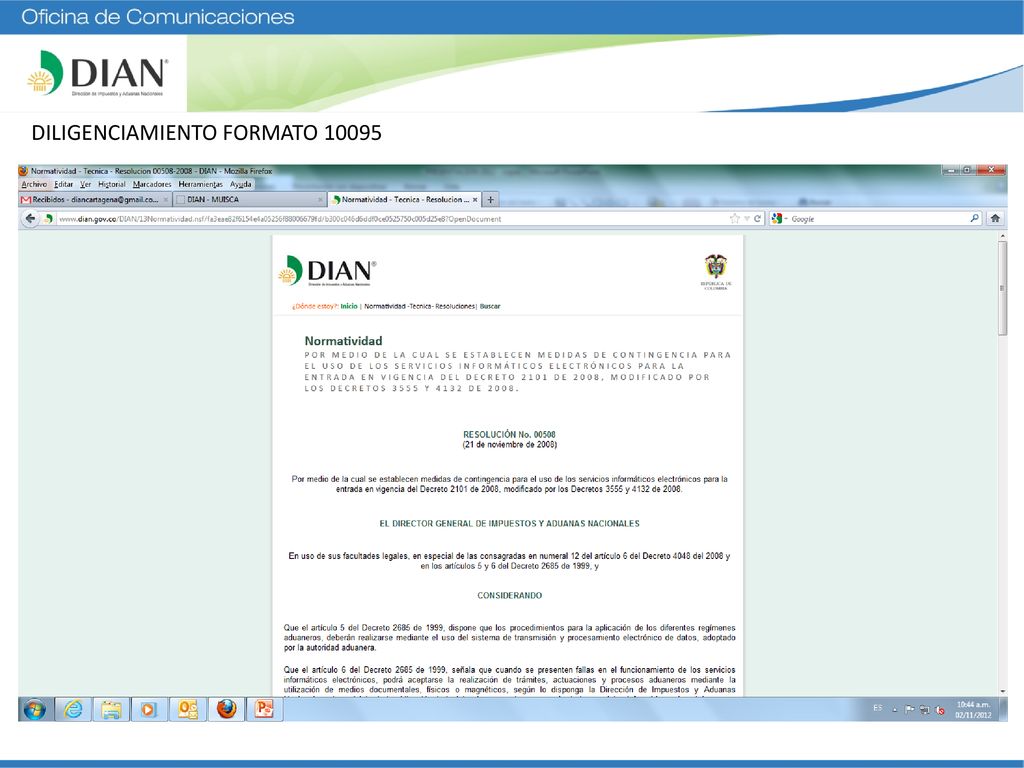The height and width of the screenshot is (768, 1024).
Task: Switch to PowerPoint in the taskbar
Action: (x=264, y=709)
